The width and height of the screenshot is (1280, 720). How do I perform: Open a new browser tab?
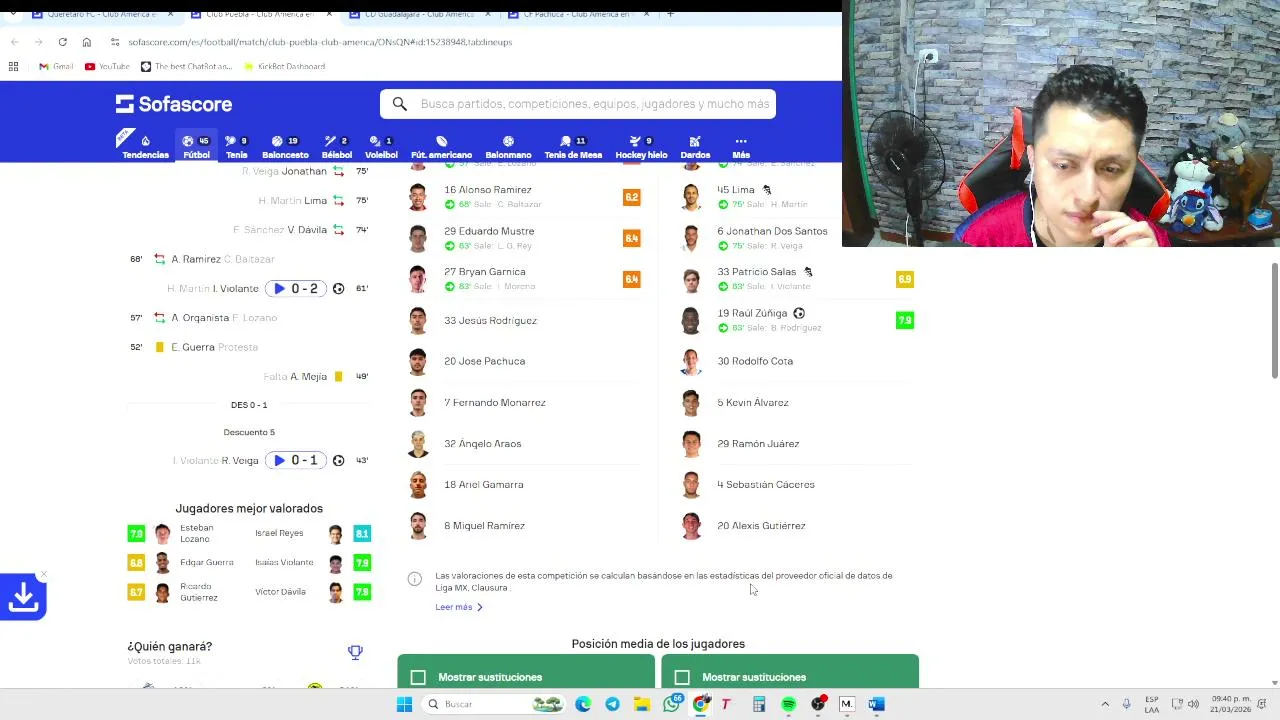tap(670, 14)
